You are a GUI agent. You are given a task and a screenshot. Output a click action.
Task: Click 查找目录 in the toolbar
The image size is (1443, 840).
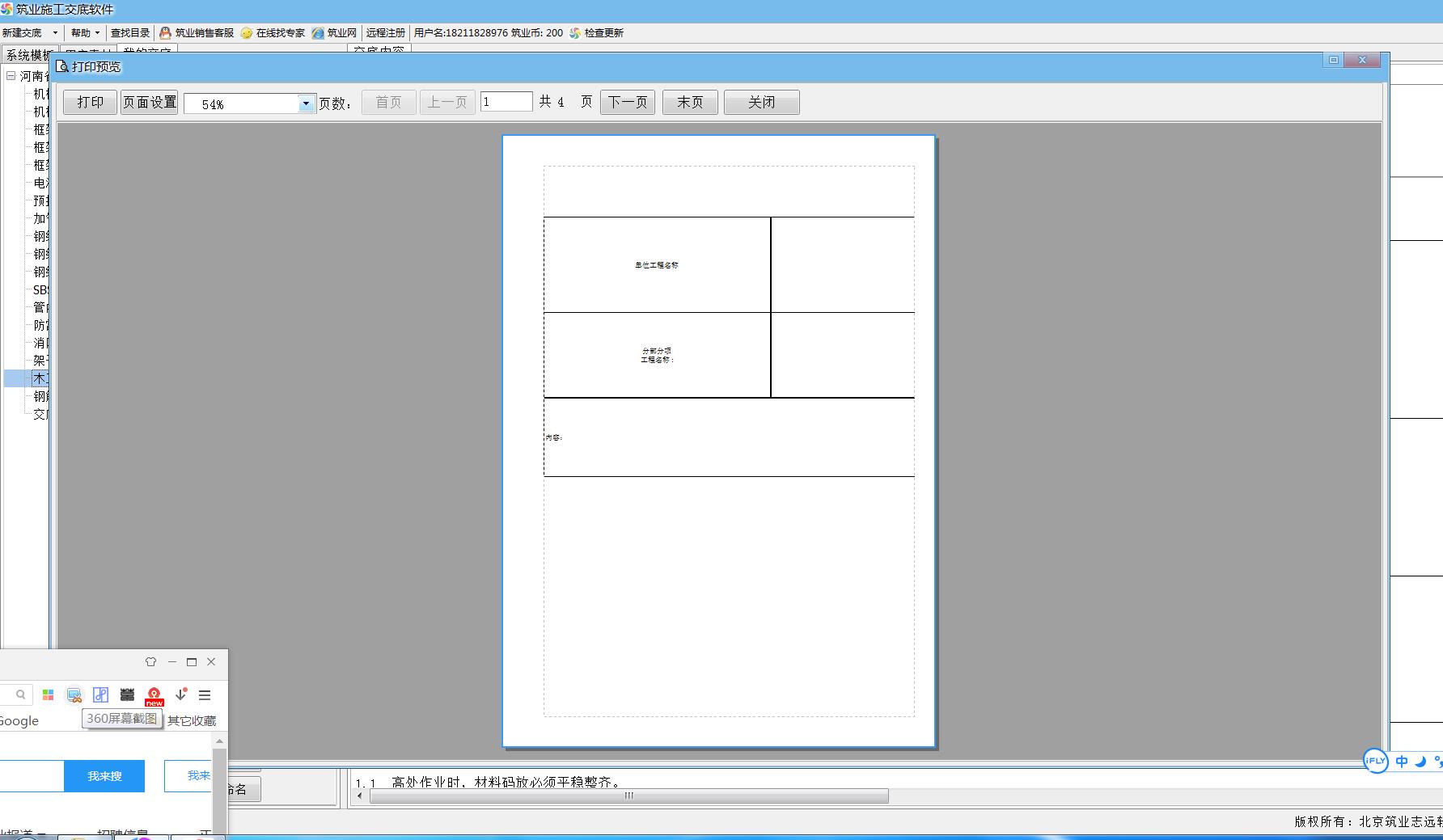(x=130, y=33)
